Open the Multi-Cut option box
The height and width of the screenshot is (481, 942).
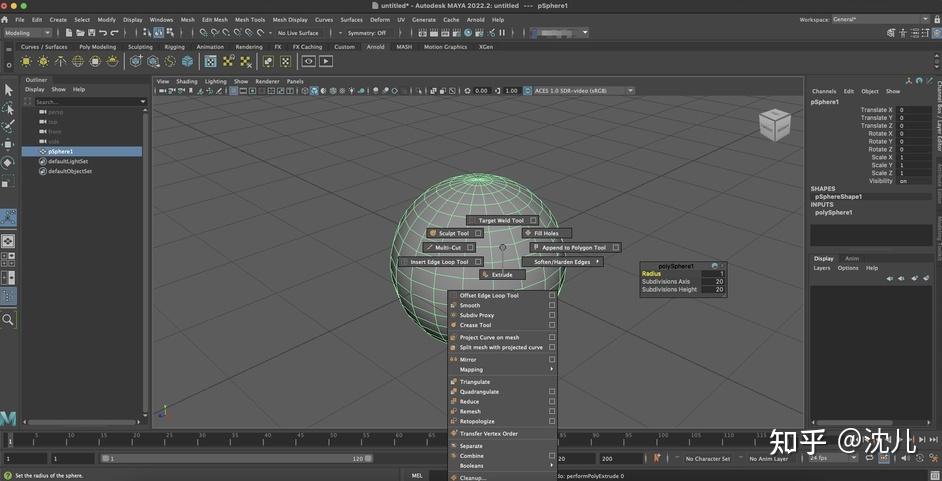(470, 247)
